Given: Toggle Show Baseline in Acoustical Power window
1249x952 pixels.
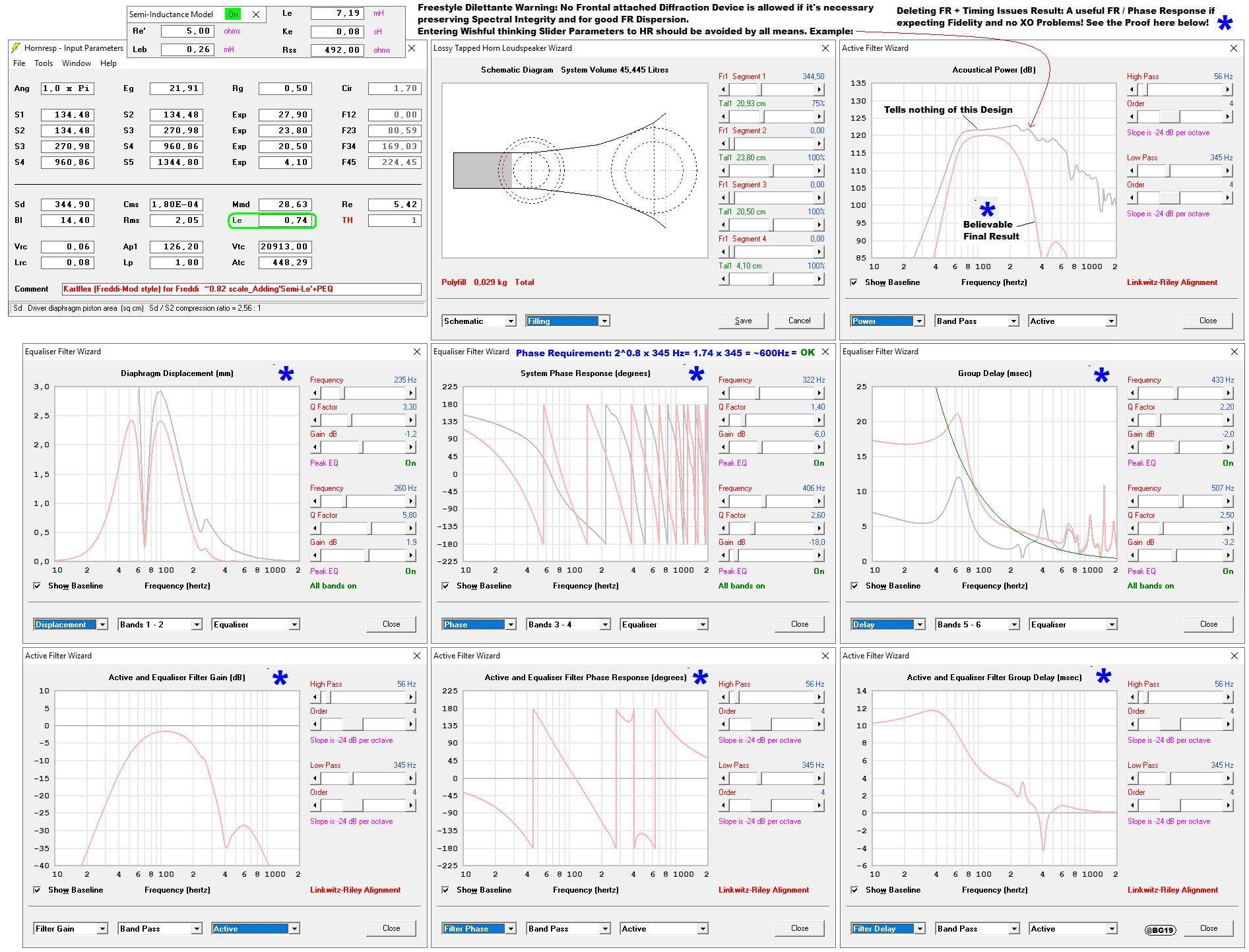Looking at the screenshot, I should (x=854, y=282).
